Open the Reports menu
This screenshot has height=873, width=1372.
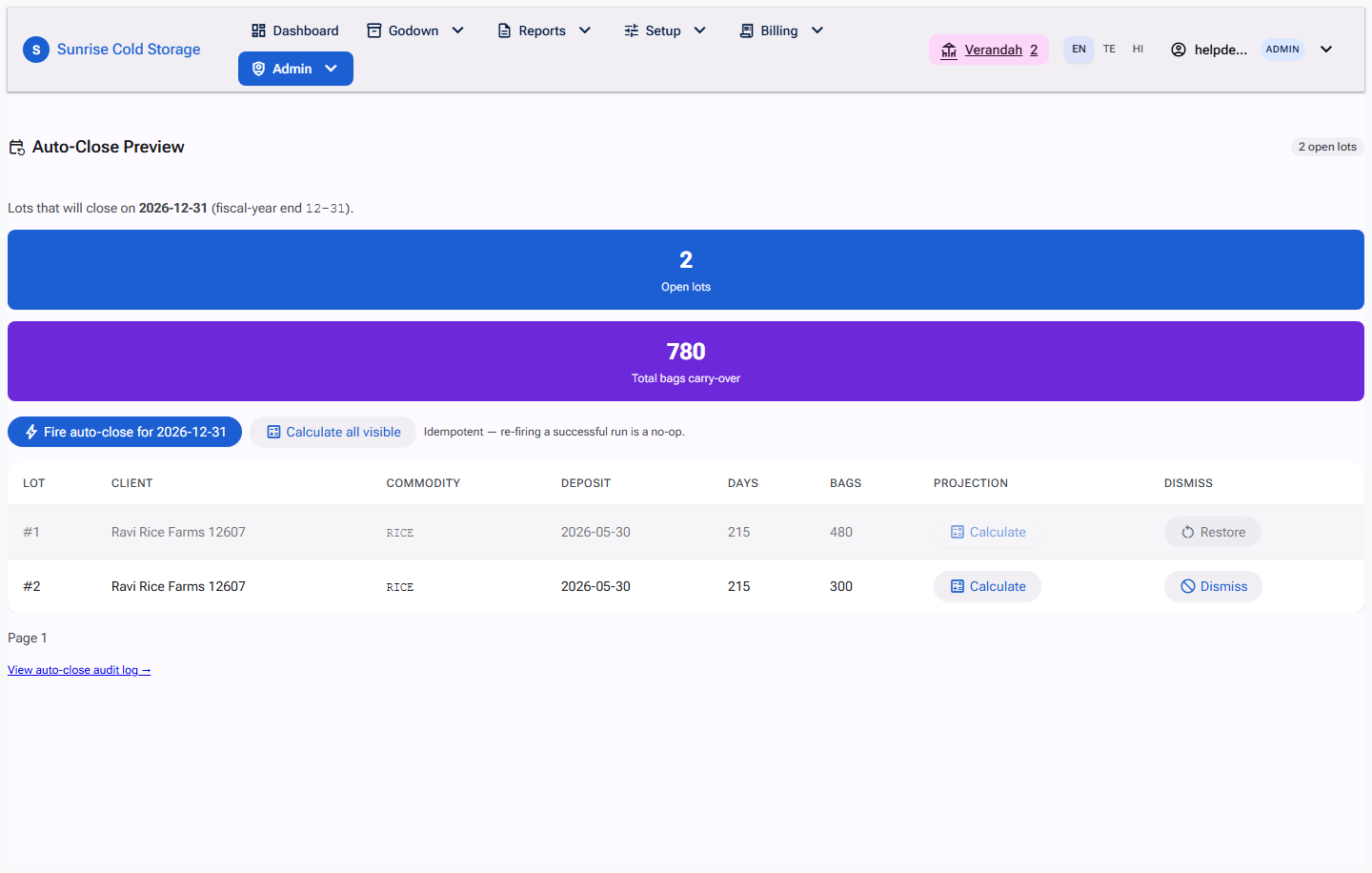point(545,30)
